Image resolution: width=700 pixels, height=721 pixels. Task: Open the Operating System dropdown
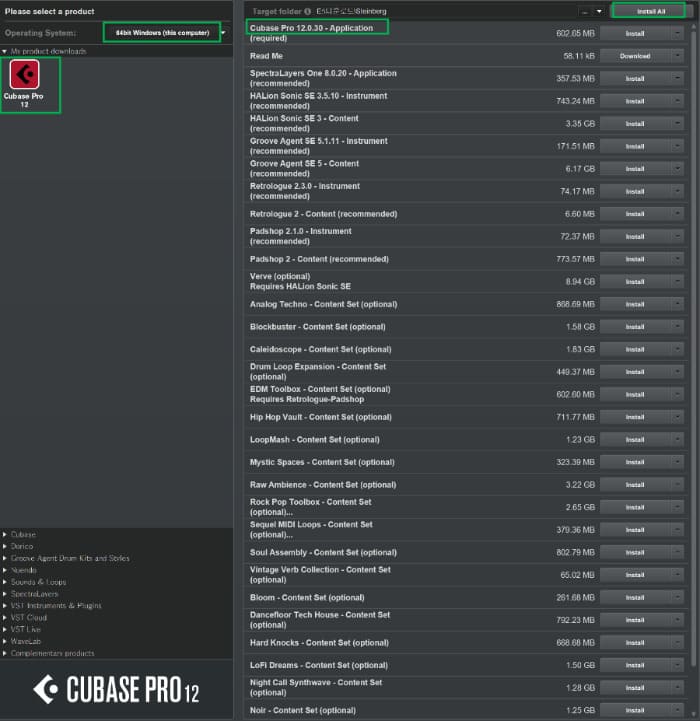[166, 33]
